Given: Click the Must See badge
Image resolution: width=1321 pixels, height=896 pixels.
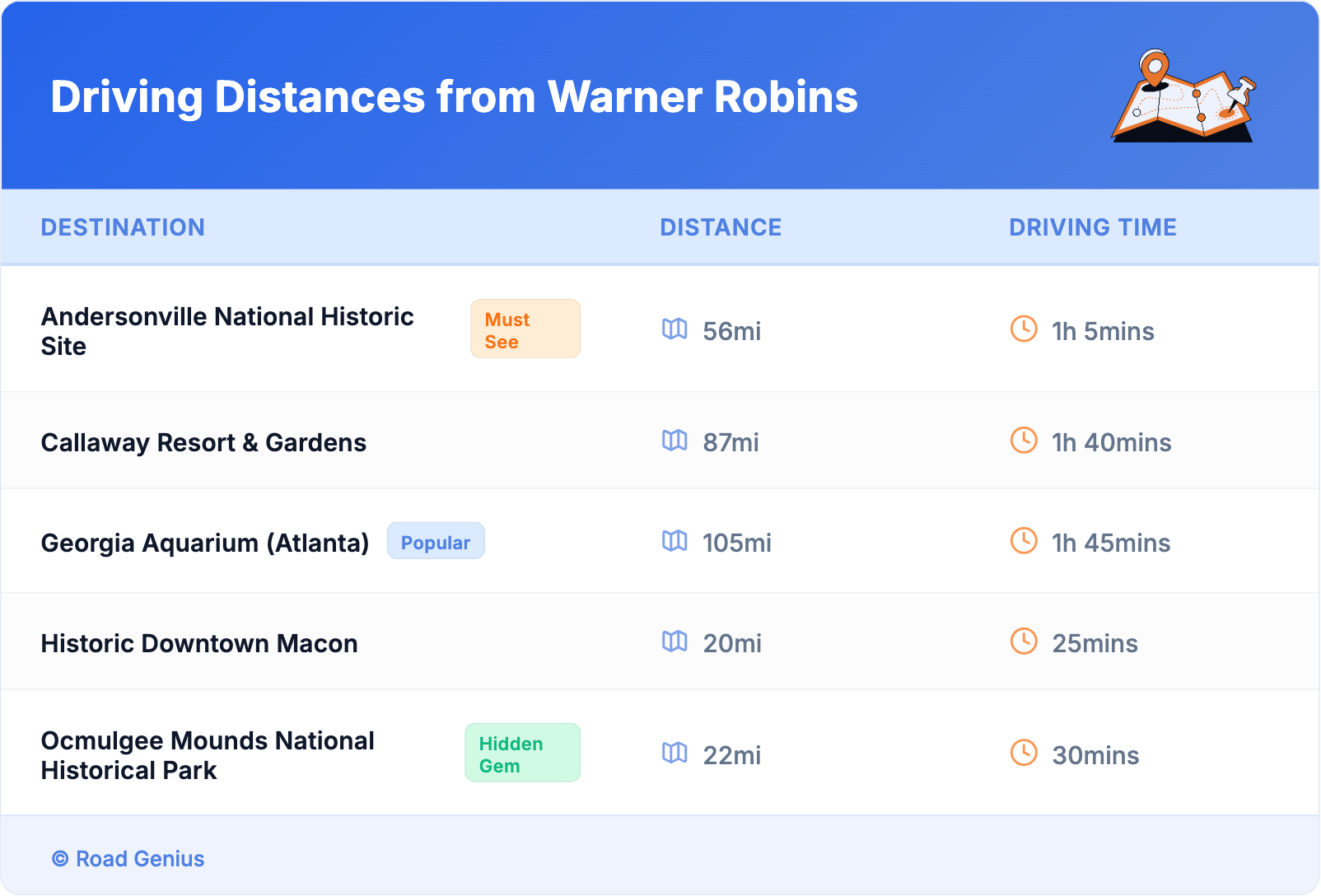Looking at the screenshot, I should click(x=525, y=329).
